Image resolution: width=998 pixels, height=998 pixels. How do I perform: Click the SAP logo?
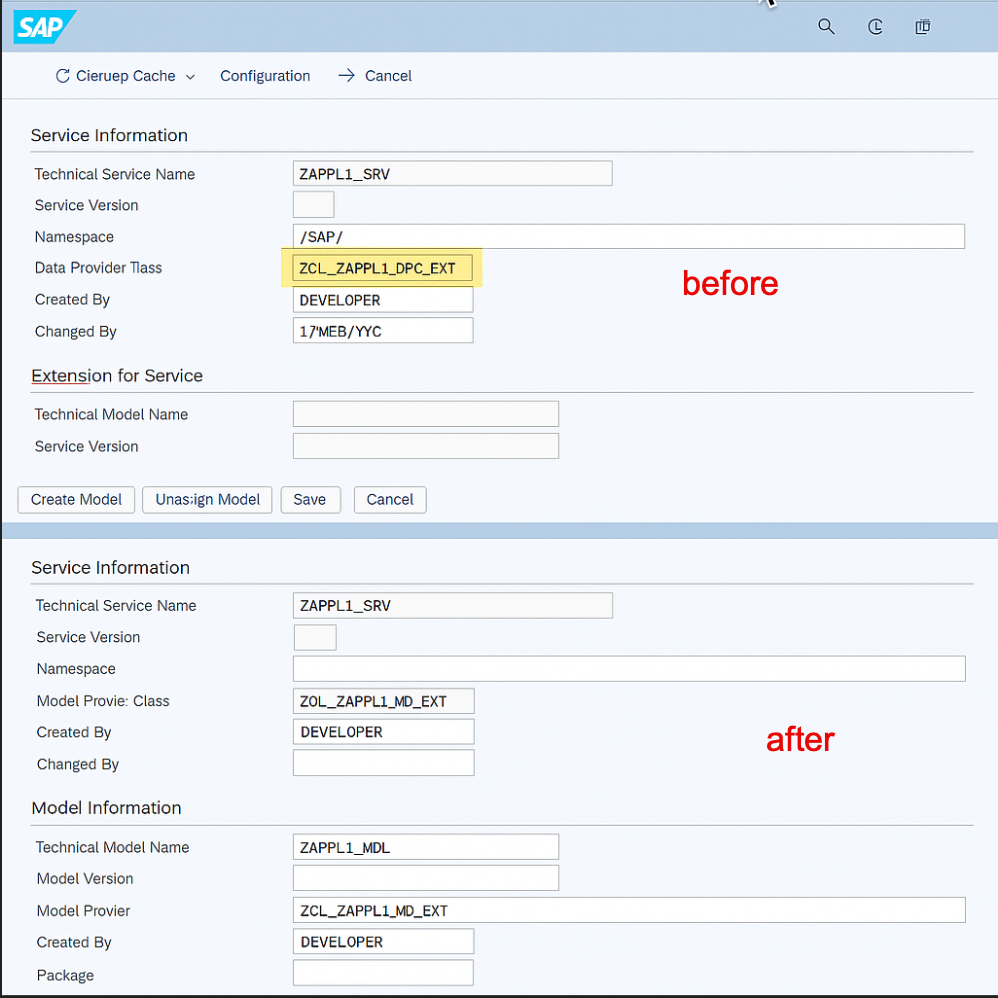coord(45,27)
